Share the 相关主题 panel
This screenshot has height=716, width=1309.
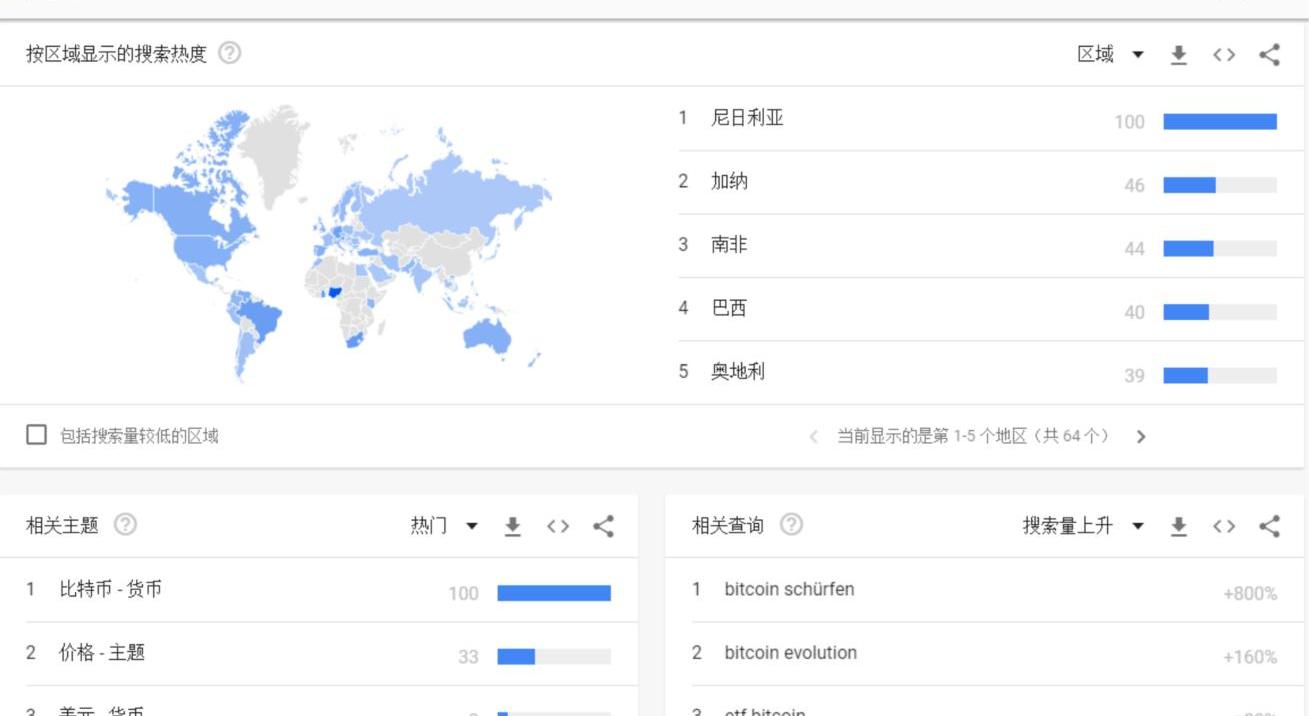point(603,526)
